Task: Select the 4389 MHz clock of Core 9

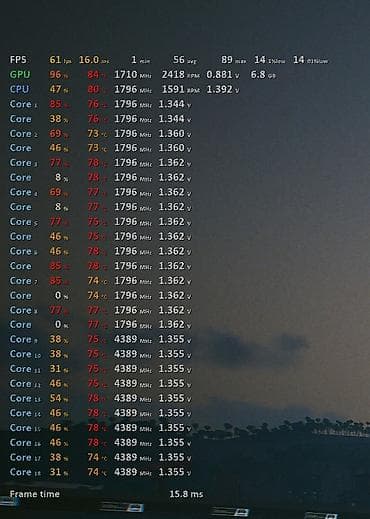Action: [x=133, y=339]
